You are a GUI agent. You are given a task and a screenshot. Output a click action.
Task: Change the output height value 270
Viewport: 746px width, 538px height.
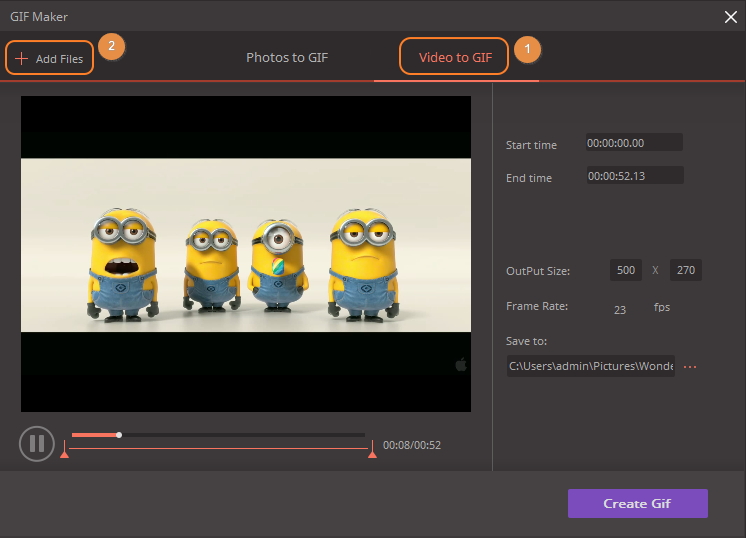coord(686,270)
